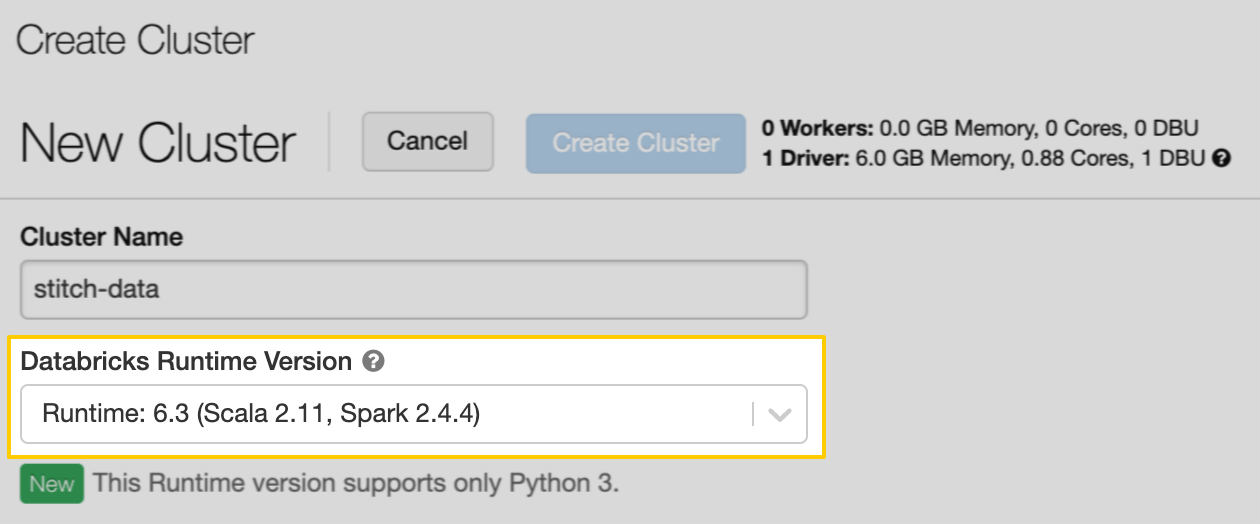Click the "Databricks Runtime Version" label
The width and height of the screenshot is (1260, 524).
point(186,362)
